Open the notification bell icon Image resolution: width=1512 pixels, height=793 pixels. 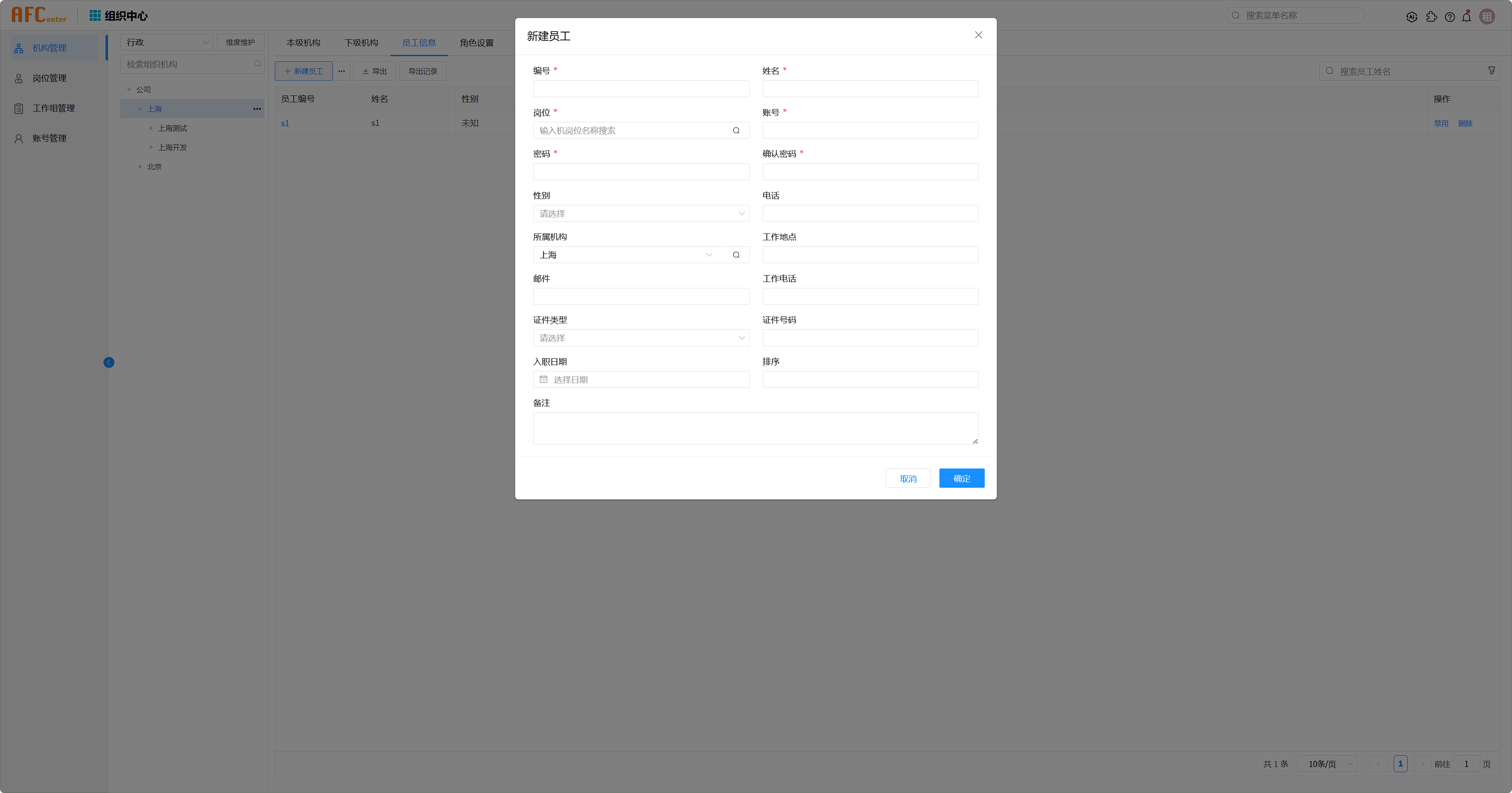click(x=1466, y=16)
